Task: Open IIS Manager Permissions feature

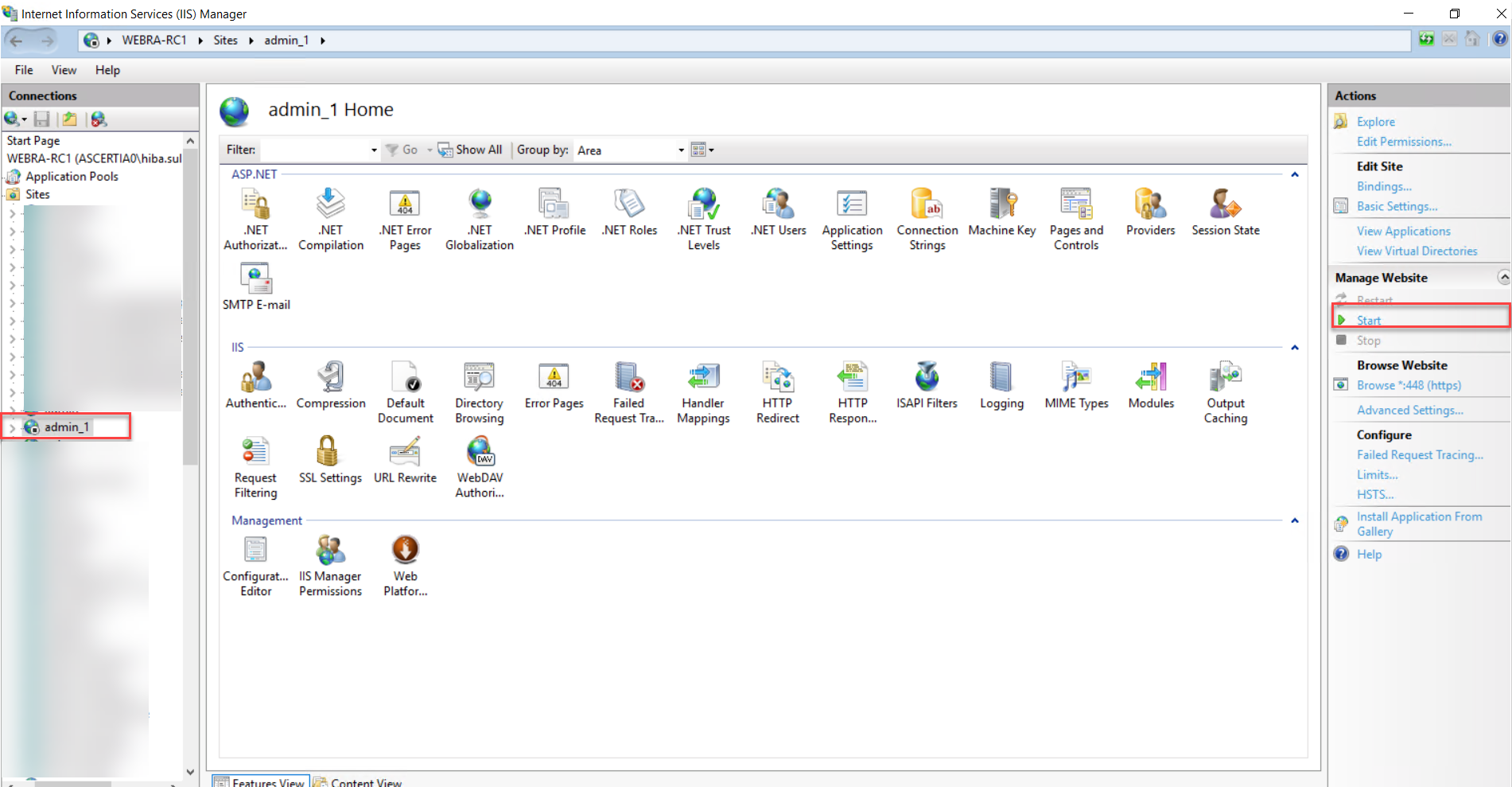Action: (x=330, y=566)
